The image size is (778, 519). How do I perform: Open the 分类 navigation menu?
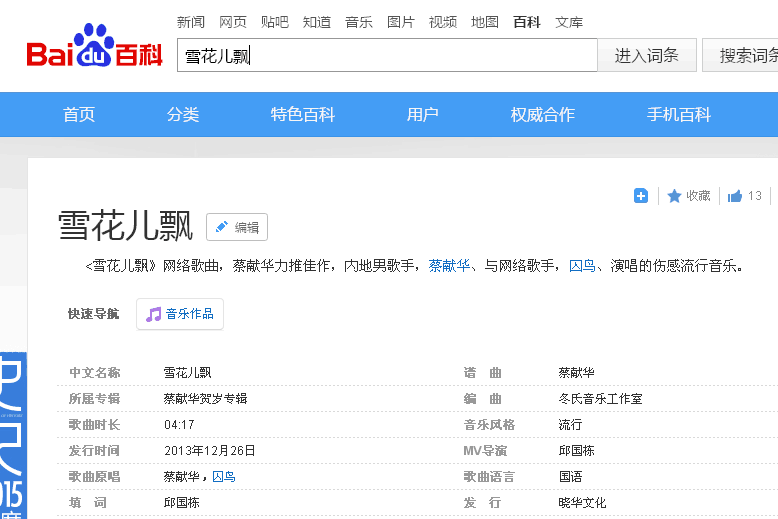(x=183, y=114)
